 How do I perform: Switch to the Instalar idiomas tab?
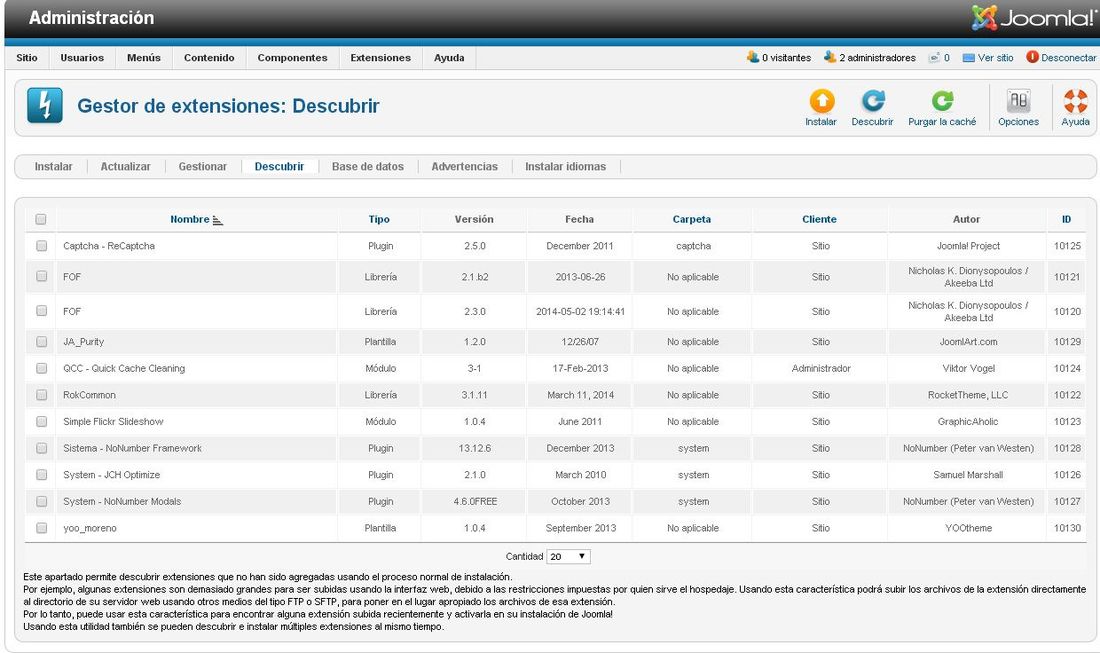coord(565,166)
